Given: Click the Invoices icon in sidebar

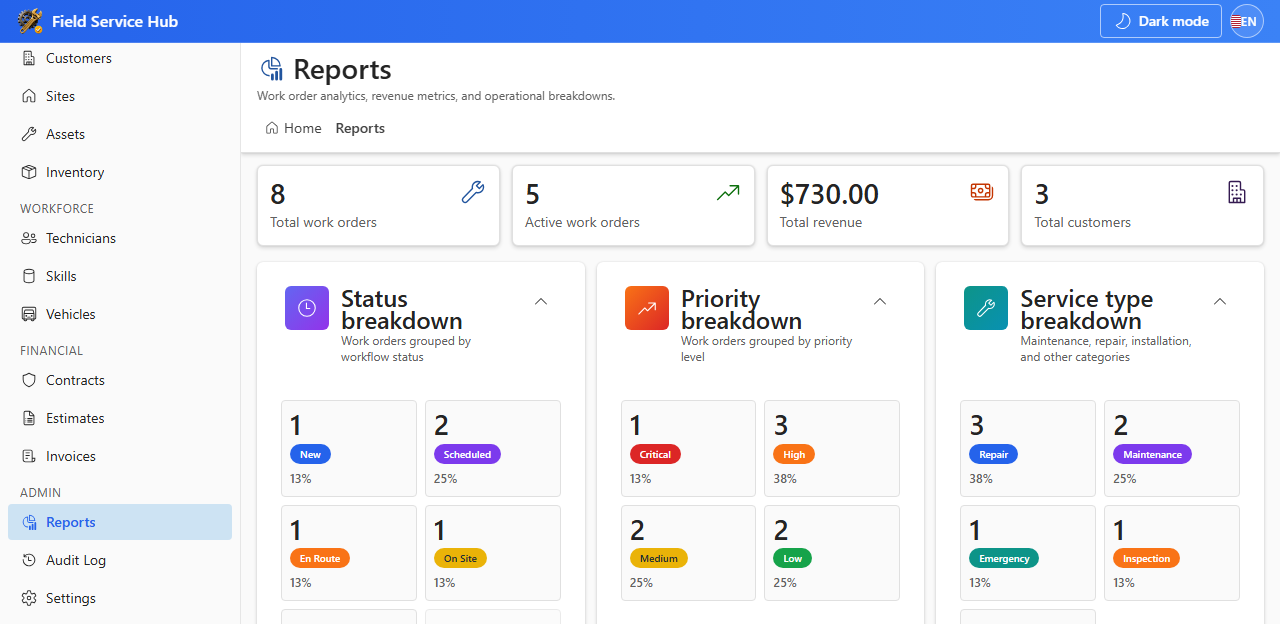Looking at the screenshot, I should point(29,456).
